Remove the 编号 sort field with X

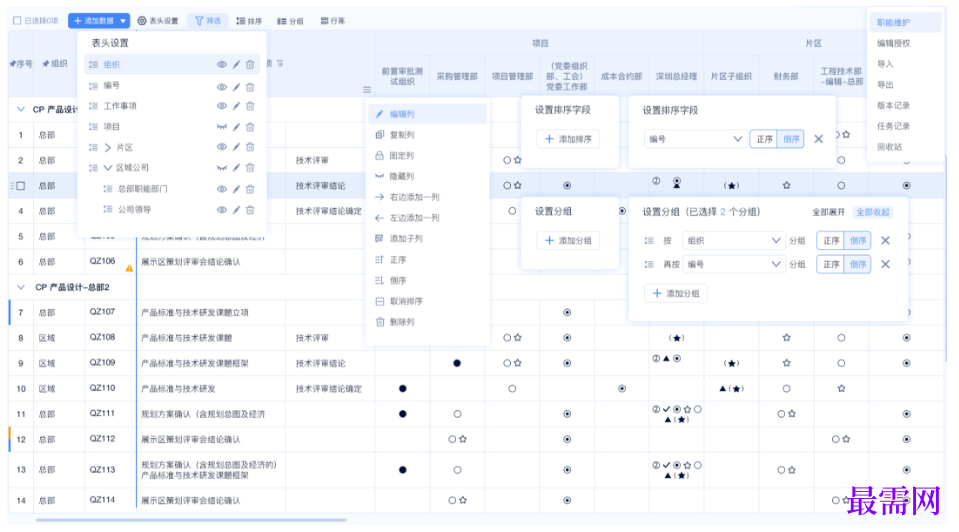818,139
